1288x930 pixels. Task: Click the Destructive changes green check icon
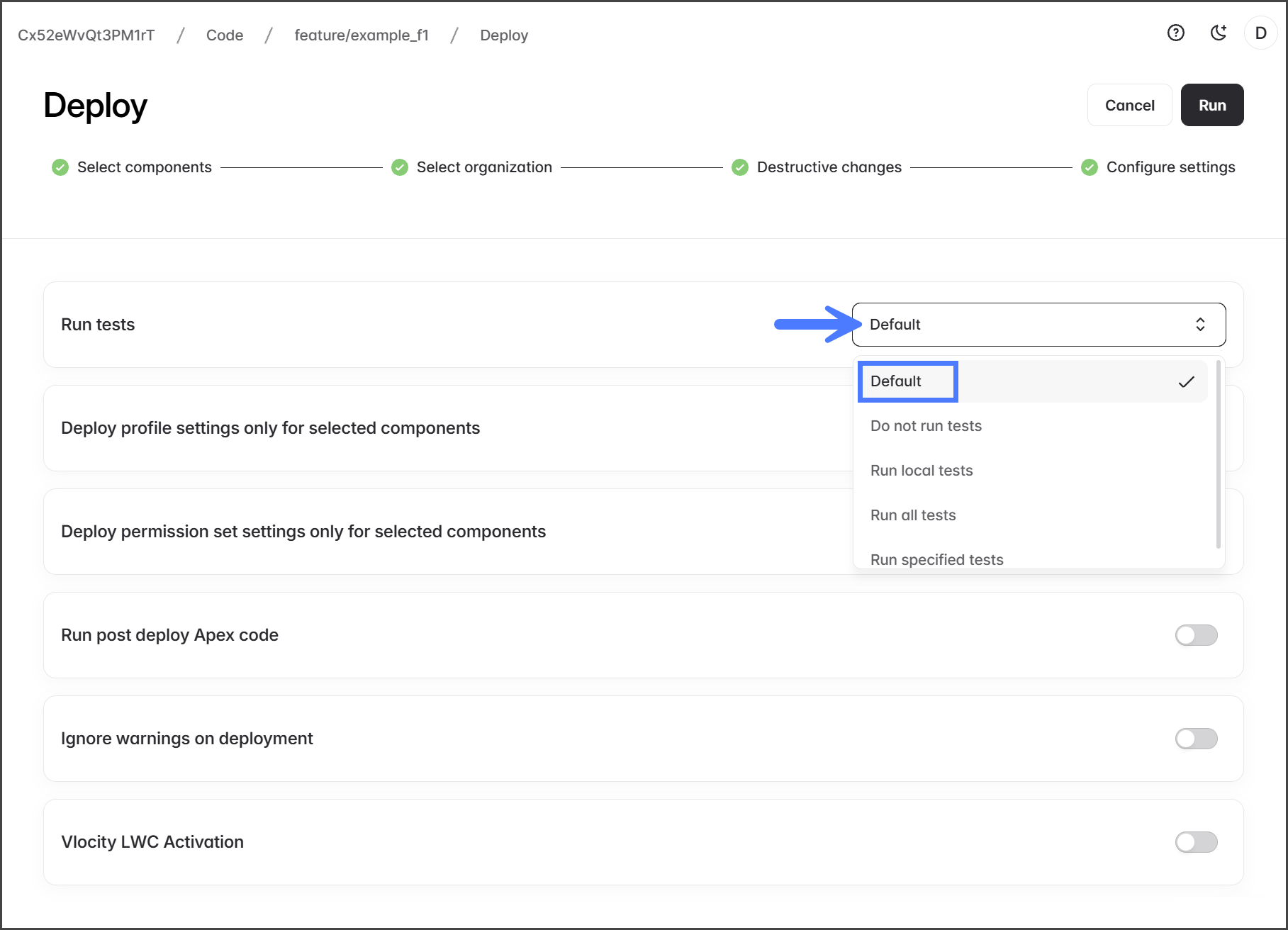pos(740,167)
